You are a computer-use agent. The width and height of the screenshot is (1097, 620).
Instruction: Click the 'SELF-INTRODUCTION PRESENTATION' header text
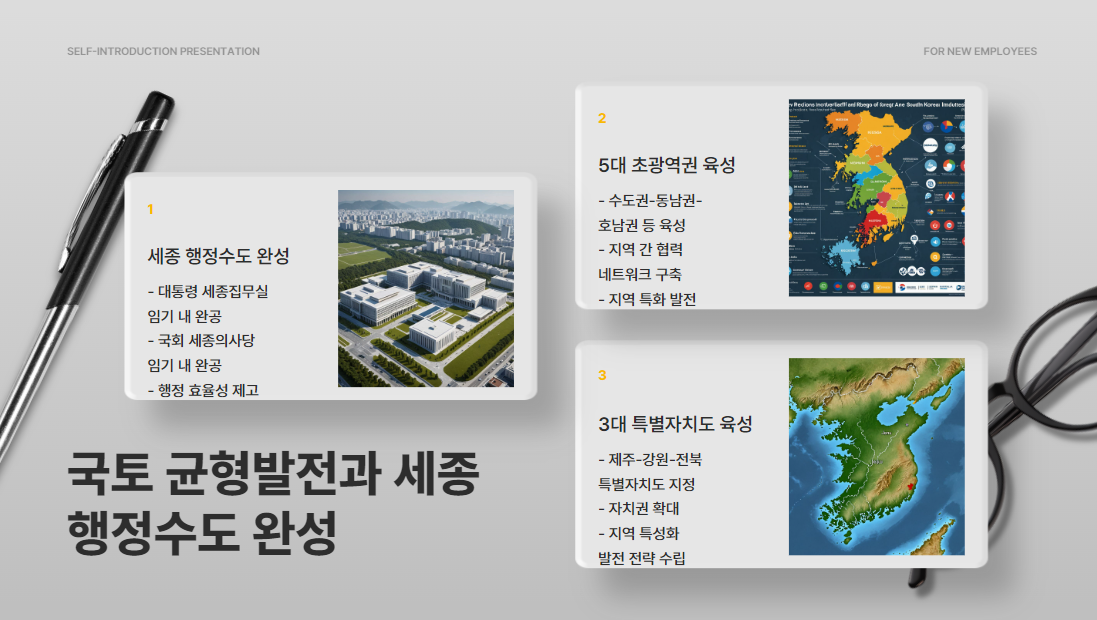pos(163,51)
